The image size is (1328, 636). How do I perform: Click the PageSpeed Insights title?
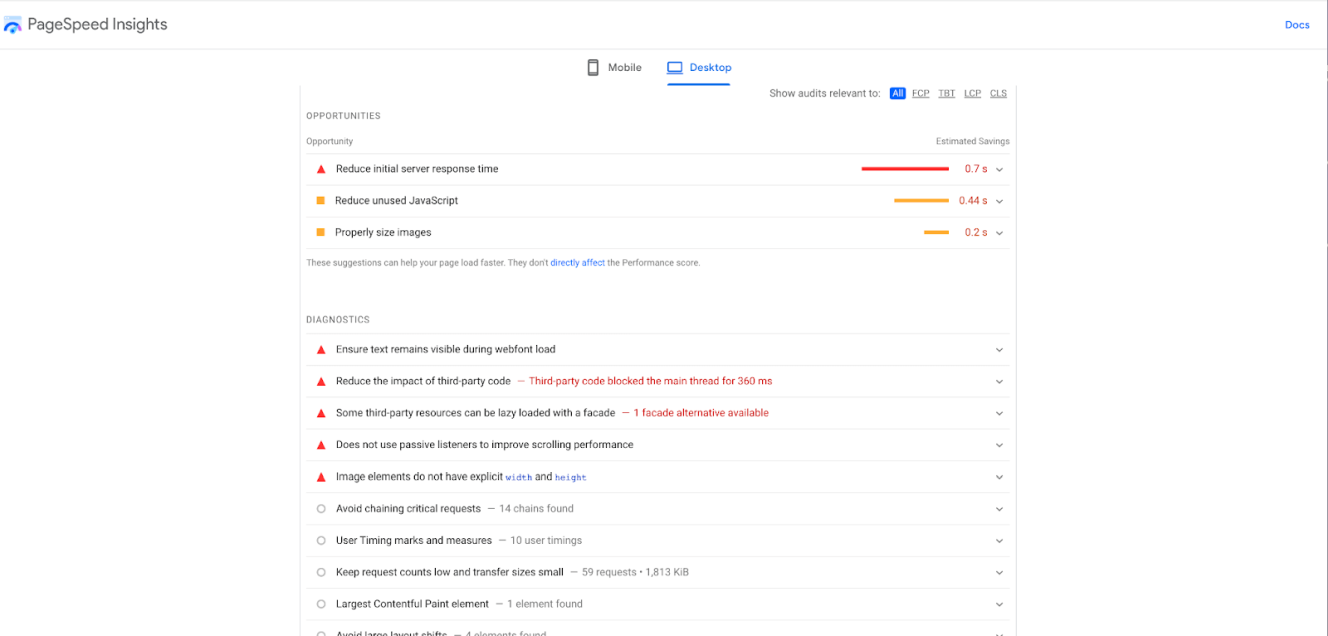tap(97, 24)
